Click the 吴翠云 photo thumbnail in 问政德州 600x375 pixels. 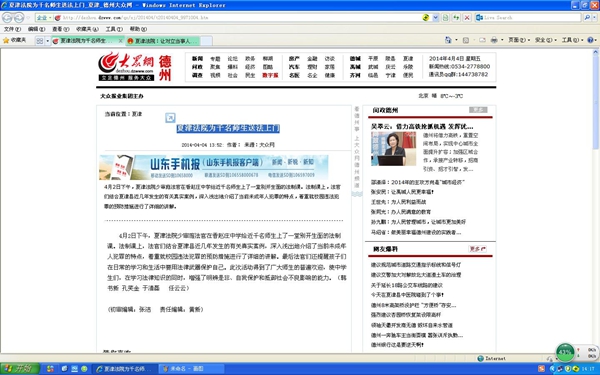click(x=393, y=148)
